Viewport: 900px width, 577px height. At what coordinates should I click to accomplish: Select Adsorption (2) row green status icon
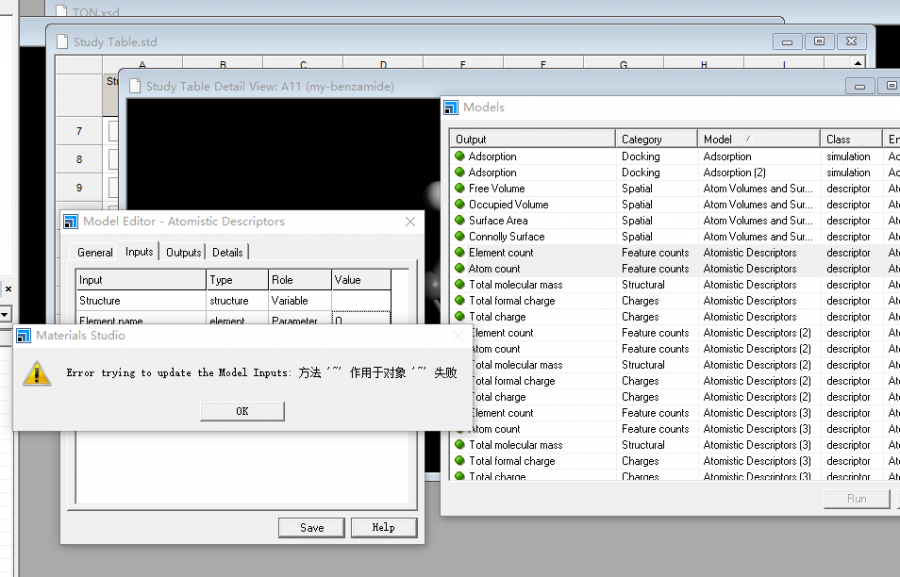[460, 172]
